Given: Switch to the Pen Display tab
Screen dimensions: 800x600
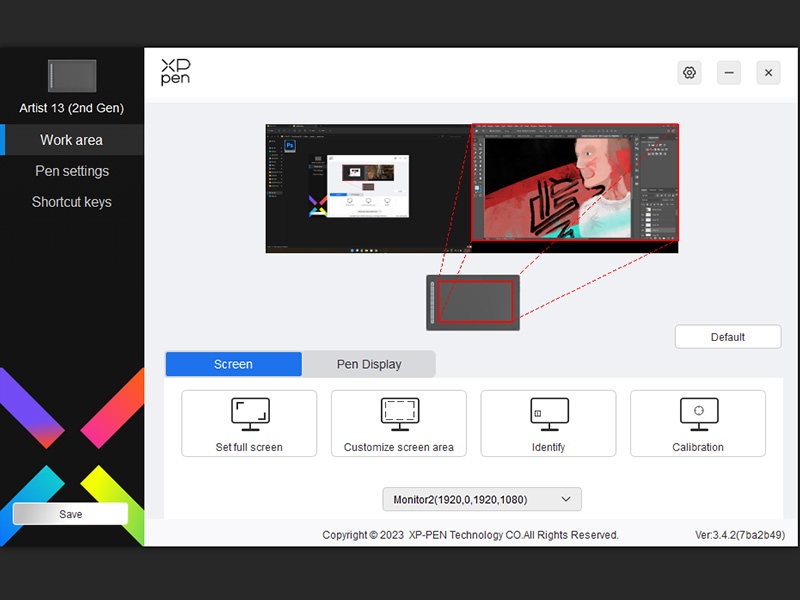Looking at the screenshot, I should tap(369, 364).
